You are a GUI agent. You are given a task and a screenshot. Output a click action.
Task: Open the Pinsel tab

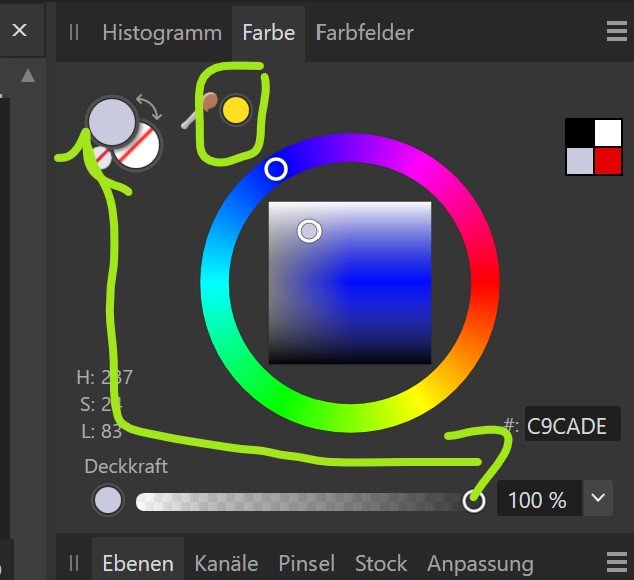pos(306,563)
